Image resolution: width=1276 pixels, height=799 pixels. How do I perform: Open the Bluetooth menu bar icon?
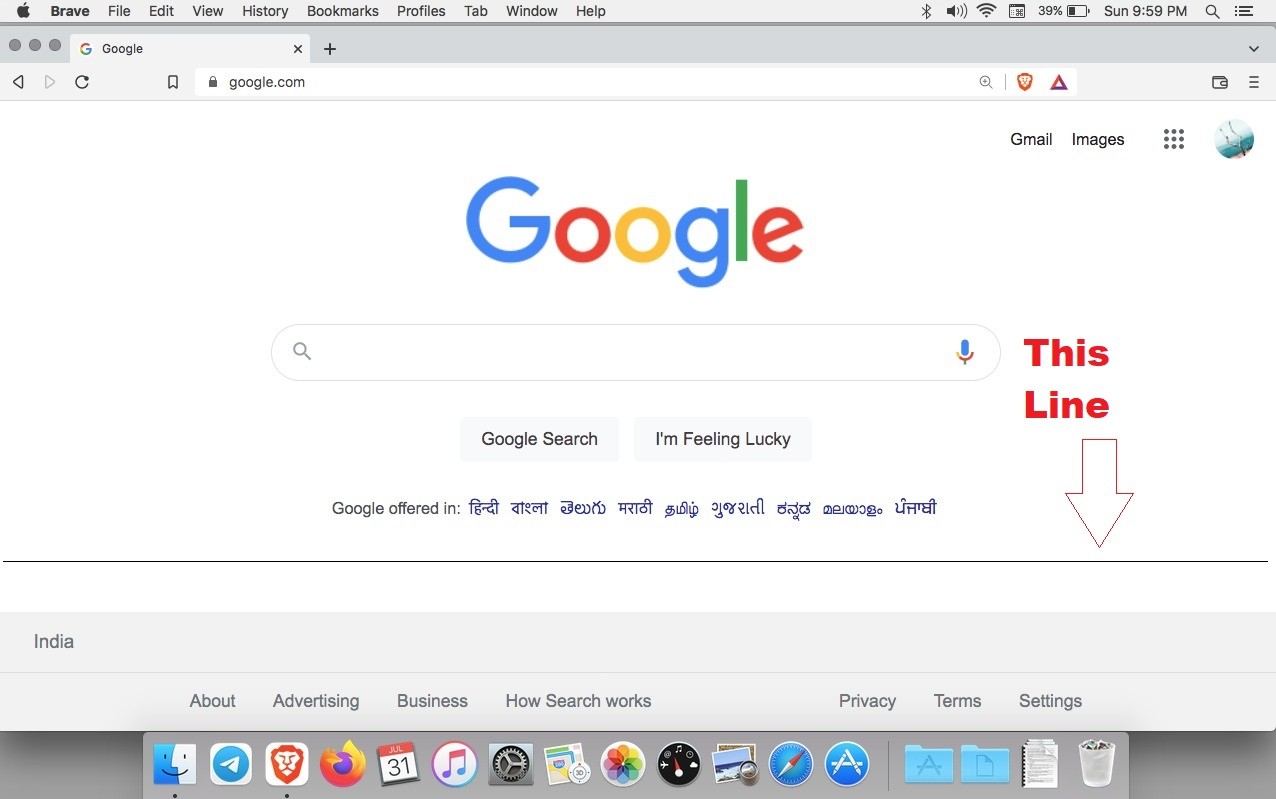pos(926,11)
